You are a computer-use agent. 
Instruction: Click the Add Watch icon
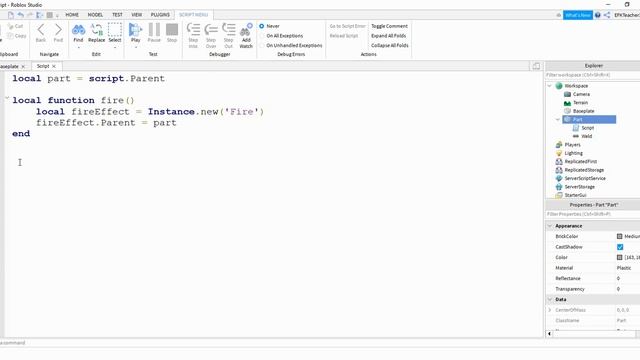[246, 30]
